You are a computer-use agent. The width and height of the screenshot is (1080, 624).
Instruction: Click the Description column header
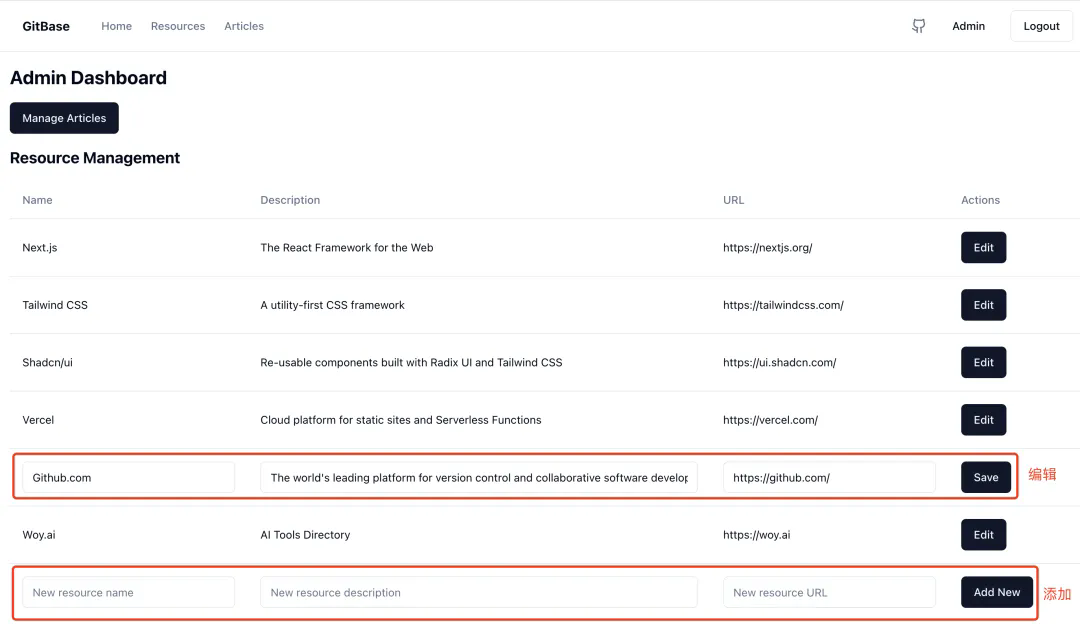click(x=290, y=200)
